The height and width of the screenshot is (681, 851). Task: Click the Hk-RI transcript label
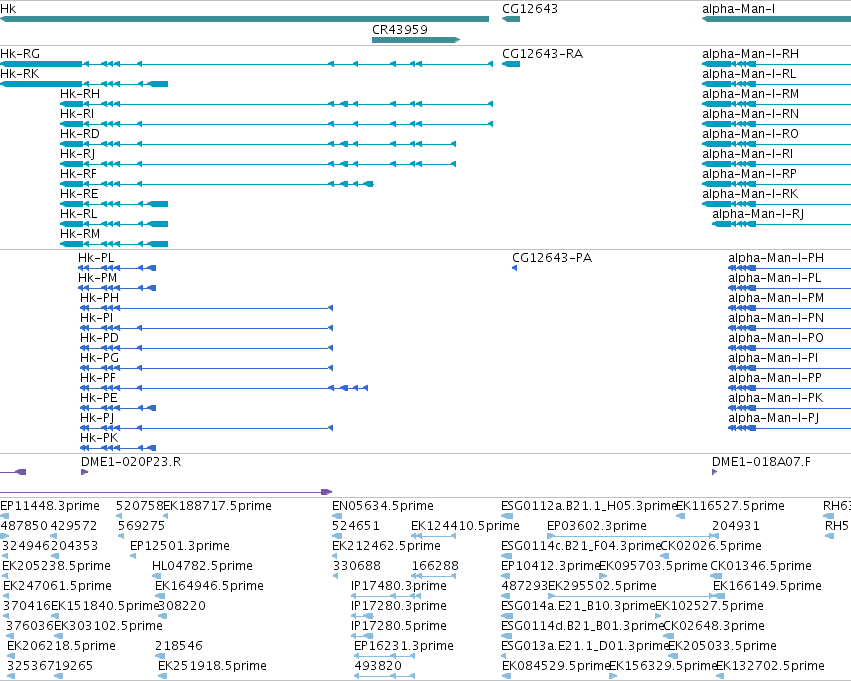coord(77,114)
